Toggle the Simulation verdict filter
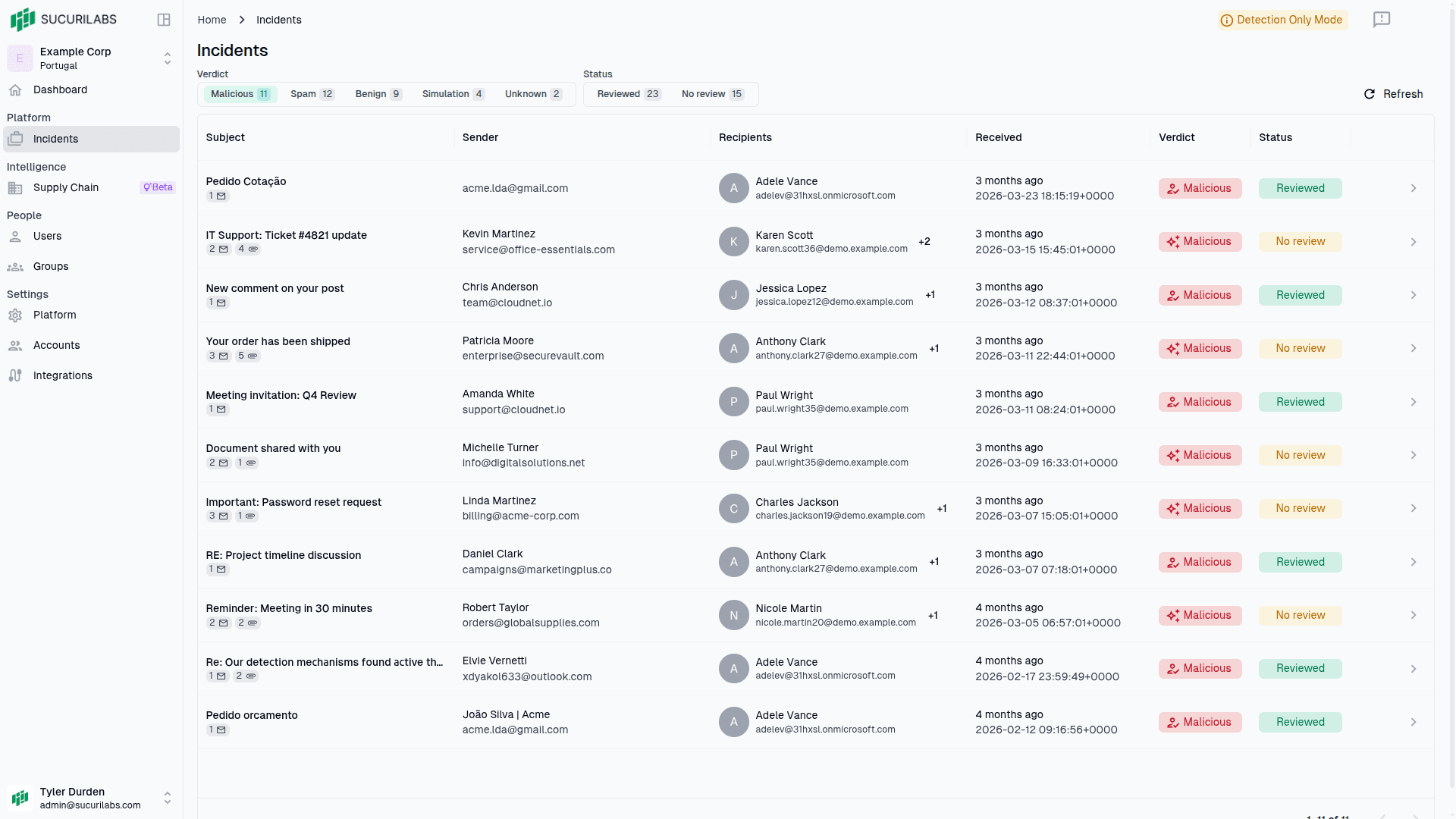This screenshot has height=819, width=1456. tap(453, 94)
